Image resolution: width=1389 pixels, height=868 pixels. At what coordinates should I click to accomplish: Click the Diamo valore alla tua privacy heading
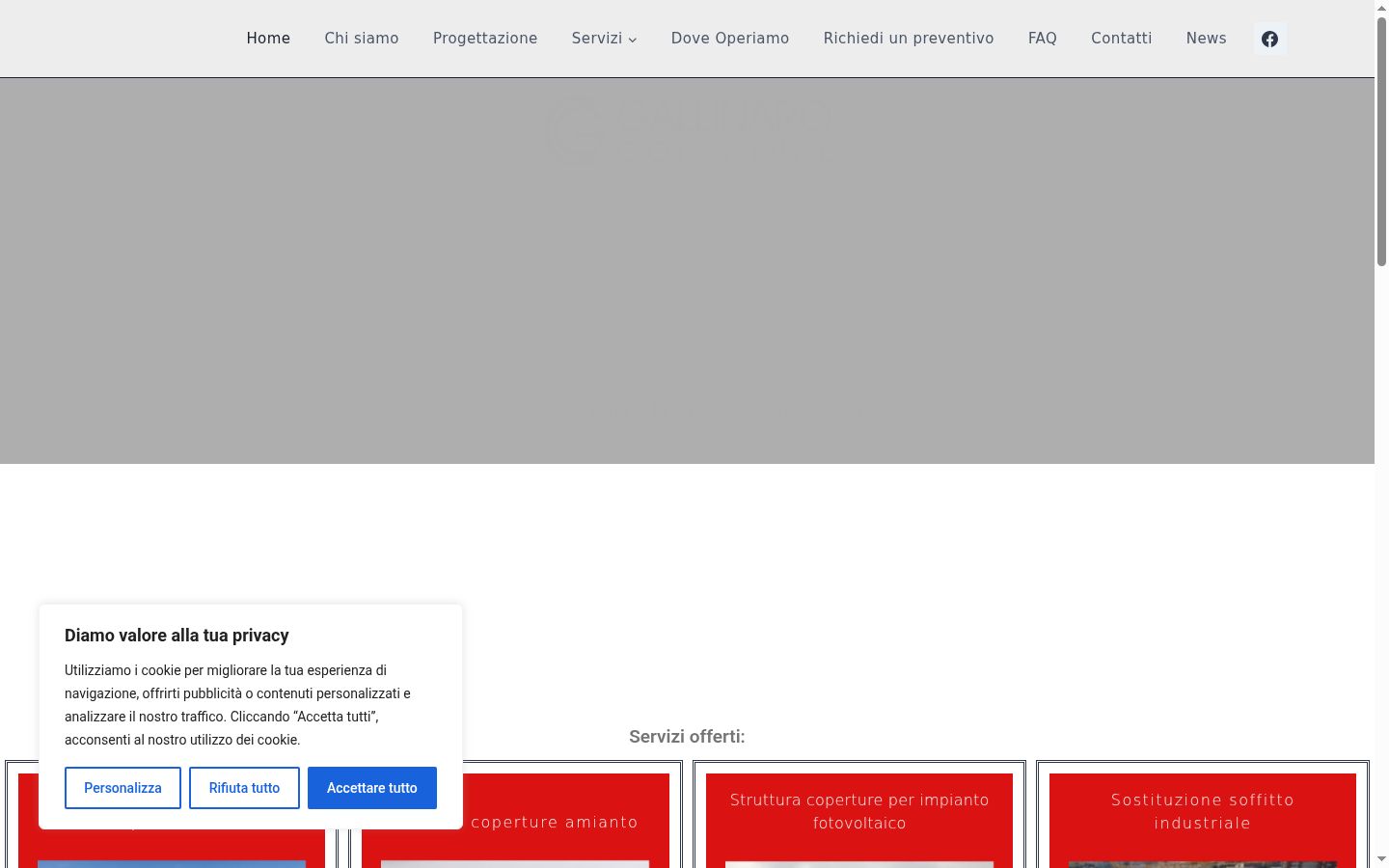pyautogui.click(x=177, y=636)
